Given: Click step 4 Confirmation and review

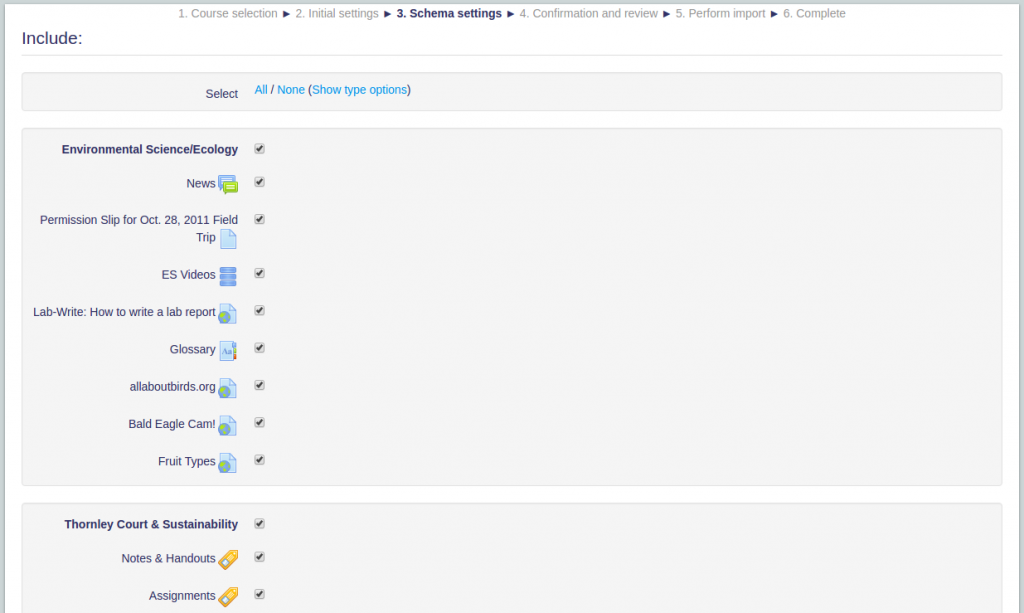Looking at the screenshot, I should (589, 14).
